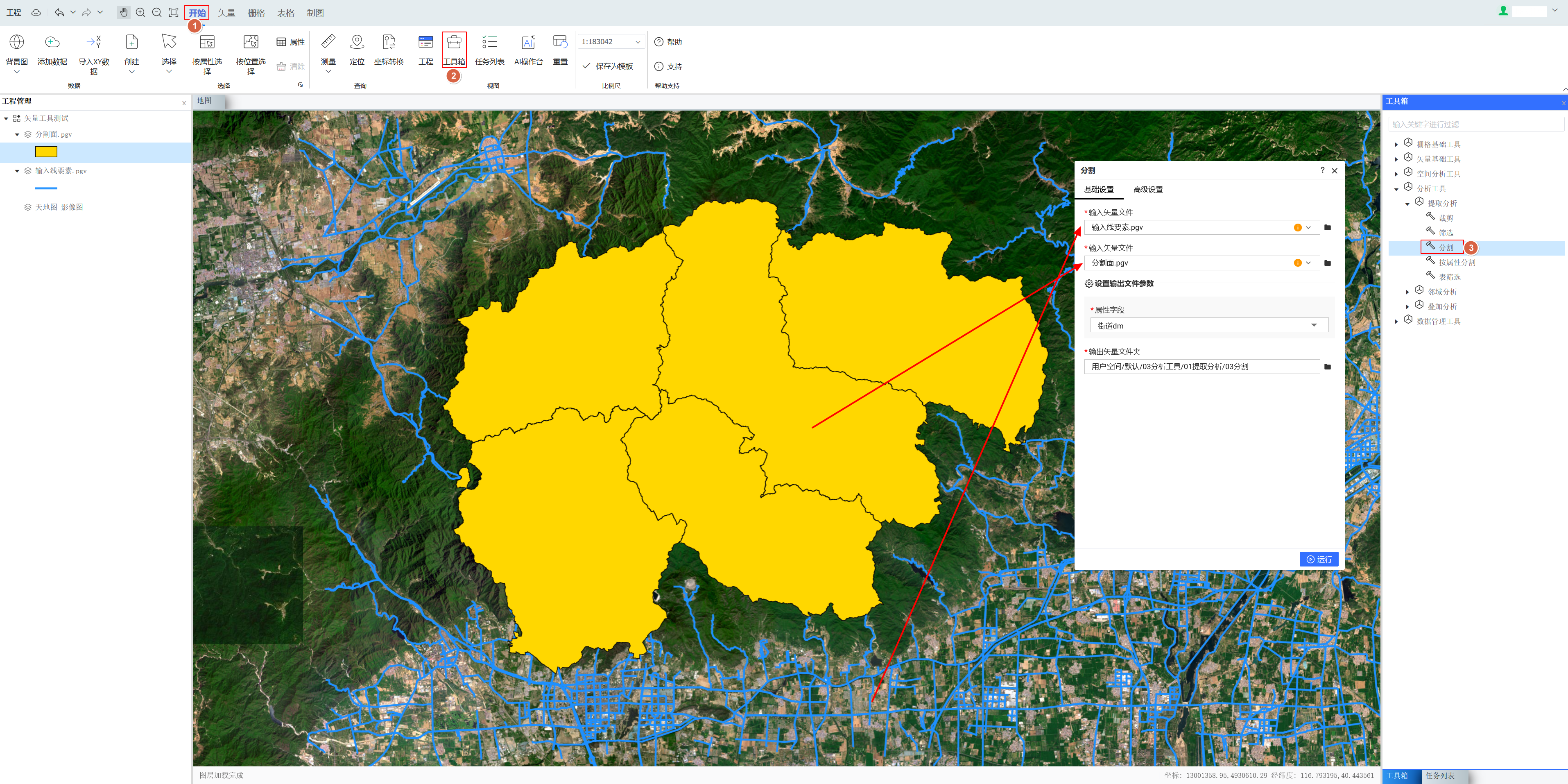Viewport: 1568px width, 784px height.
Task: Expand the 矢量基础工具 tree node
Action: pyautogui.click(x=1396, y=159)
